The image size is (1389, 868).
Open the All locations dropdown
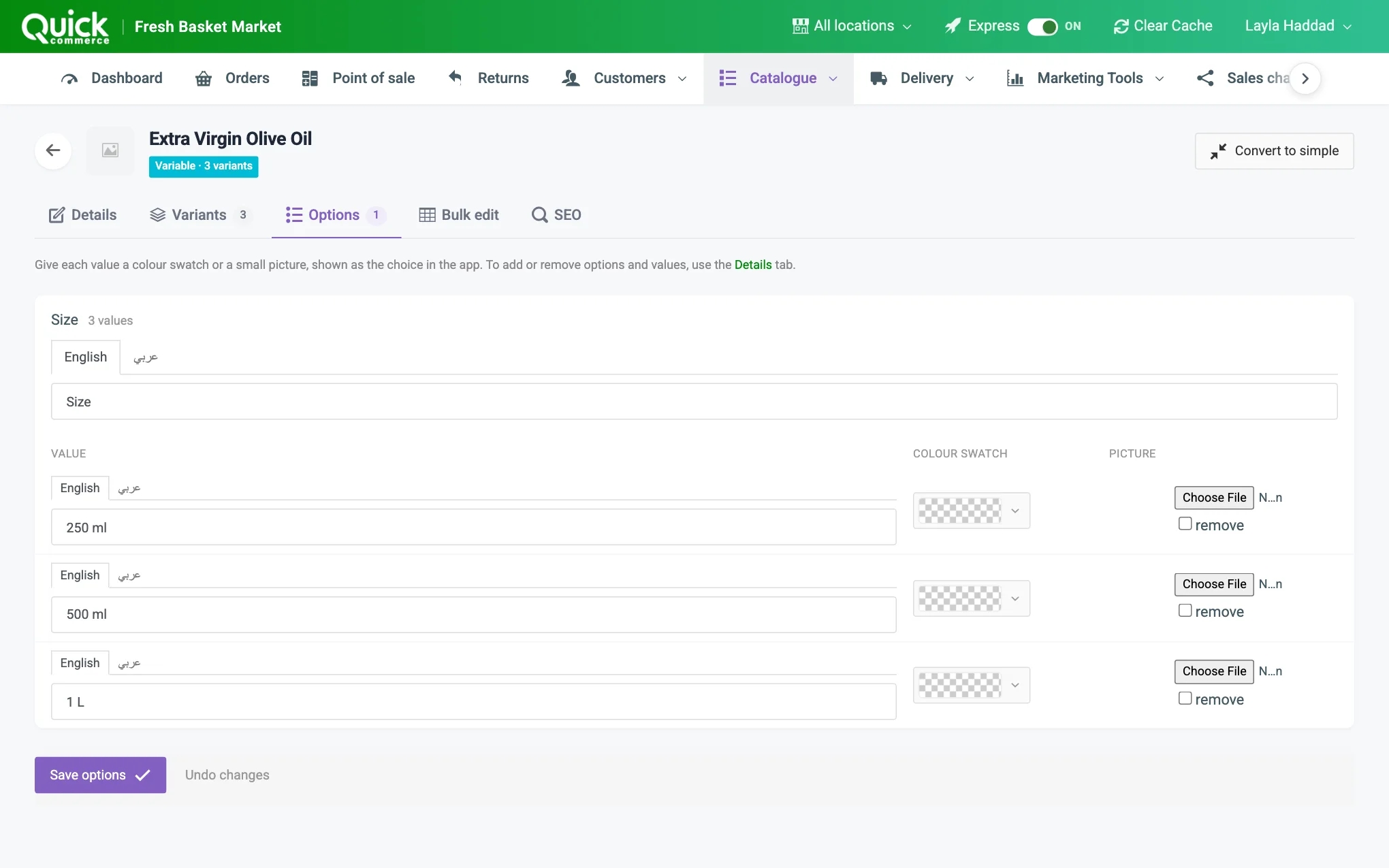[852, 26]
